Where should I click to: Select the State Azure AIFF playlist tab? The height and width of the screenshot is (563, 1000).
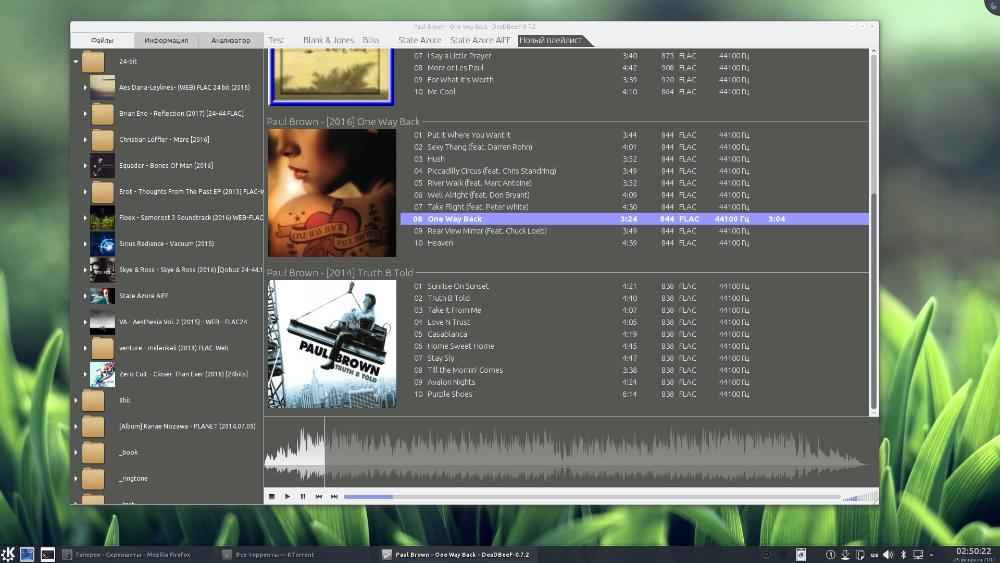[480, 40]
